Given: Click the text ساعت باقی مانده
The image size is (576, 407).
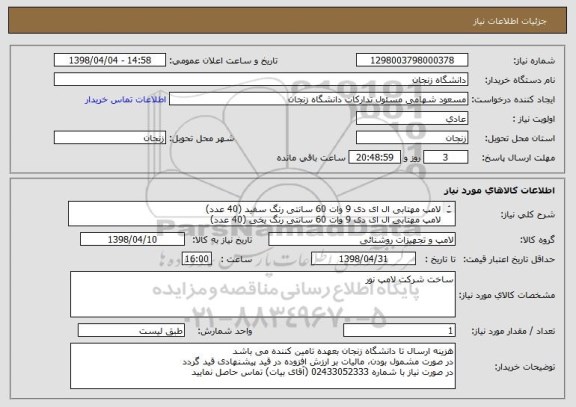Looking at the screenshot, I should [311, 158].
